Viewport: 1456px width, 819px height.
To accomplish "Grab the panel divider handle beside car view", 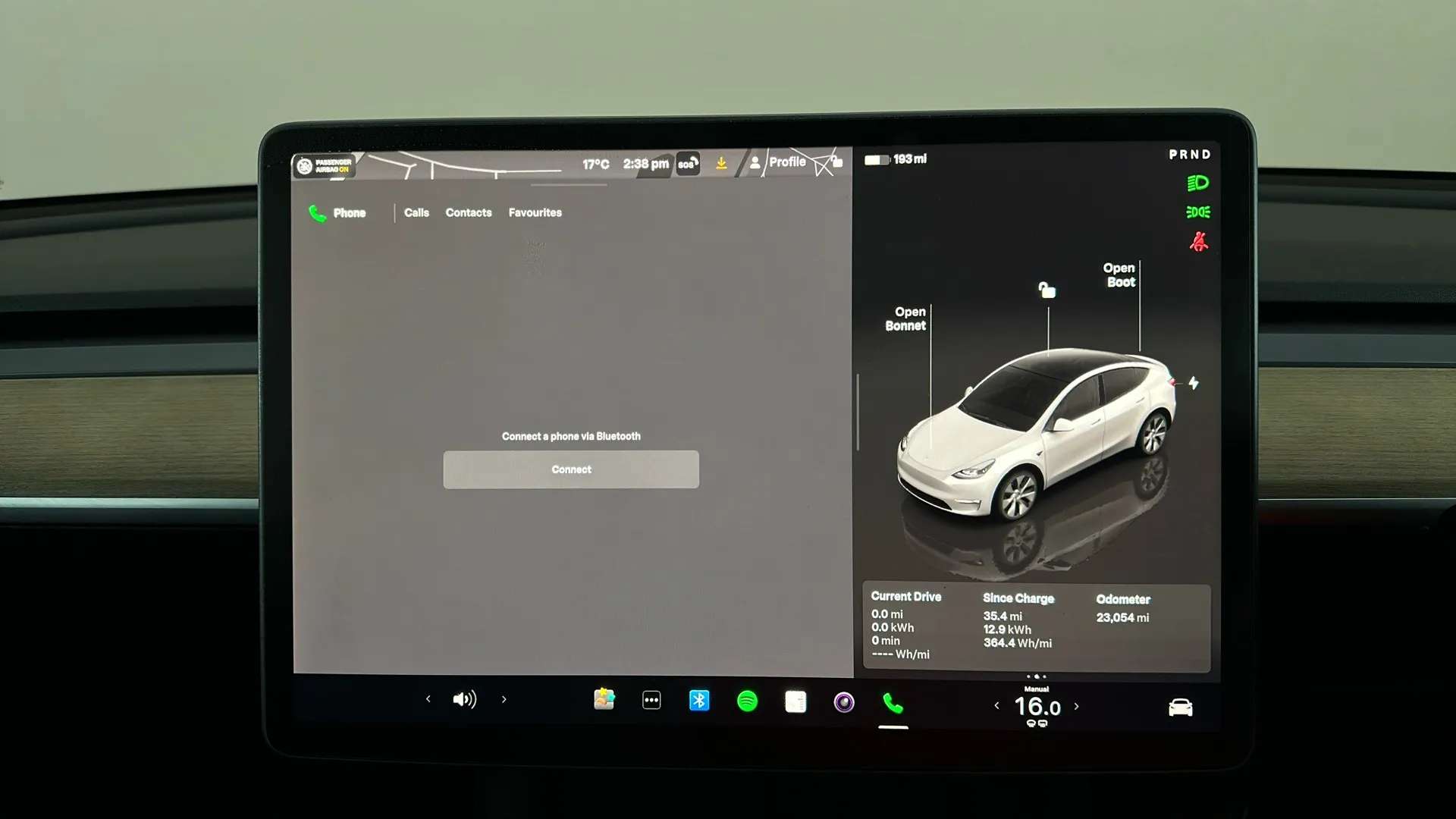I will point(858,412).
